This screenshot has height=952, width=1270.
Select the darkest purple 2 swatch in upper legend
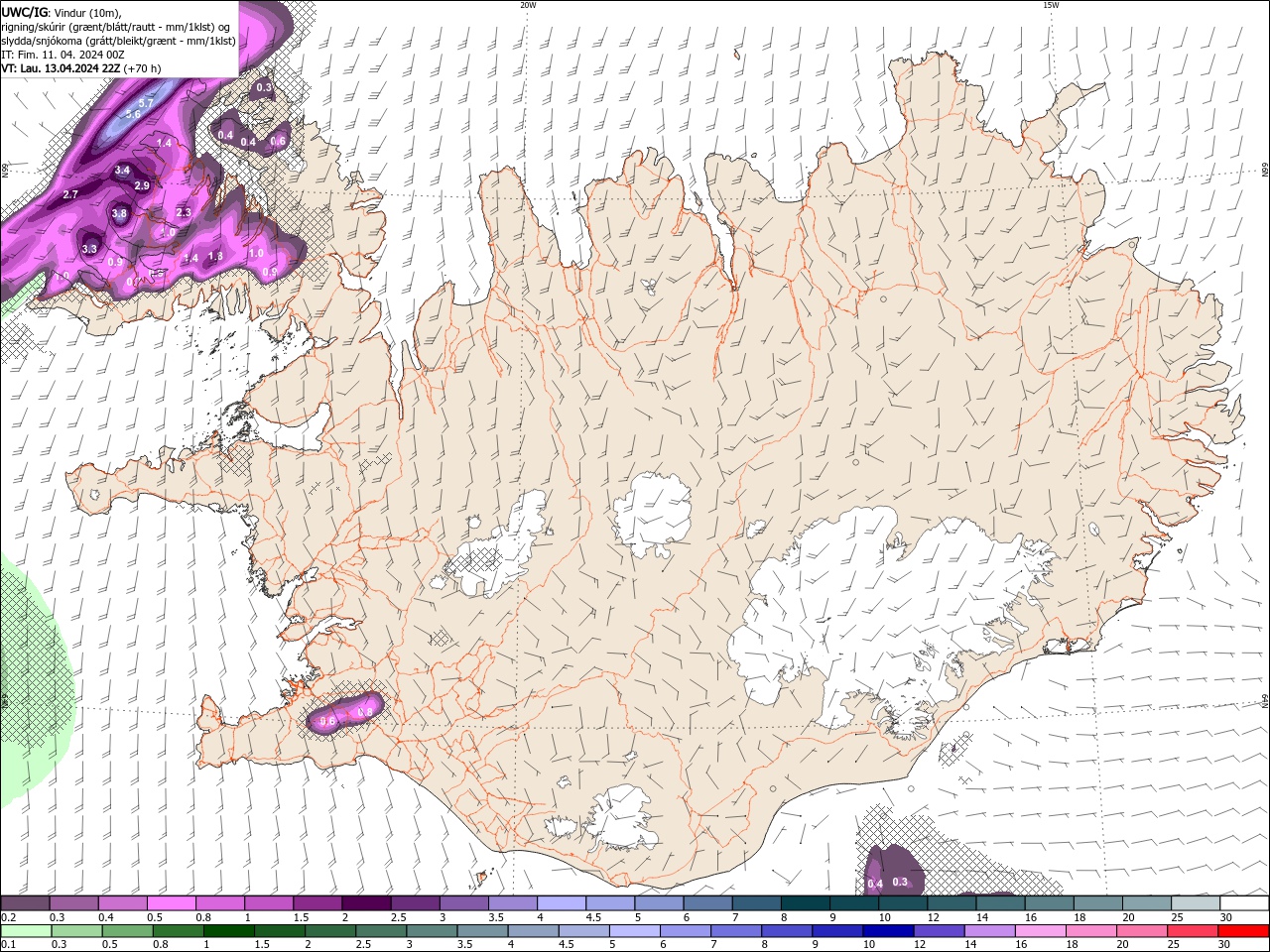(366, 902)
